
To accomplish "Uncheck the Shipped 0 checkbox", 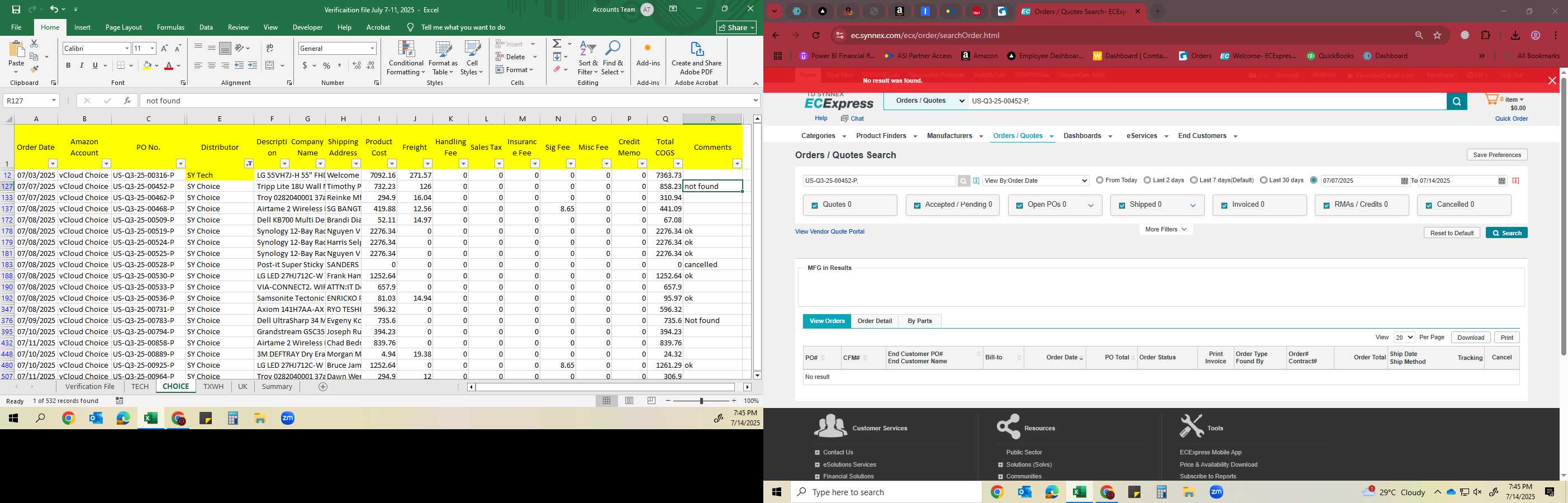I will point(1122,206).
